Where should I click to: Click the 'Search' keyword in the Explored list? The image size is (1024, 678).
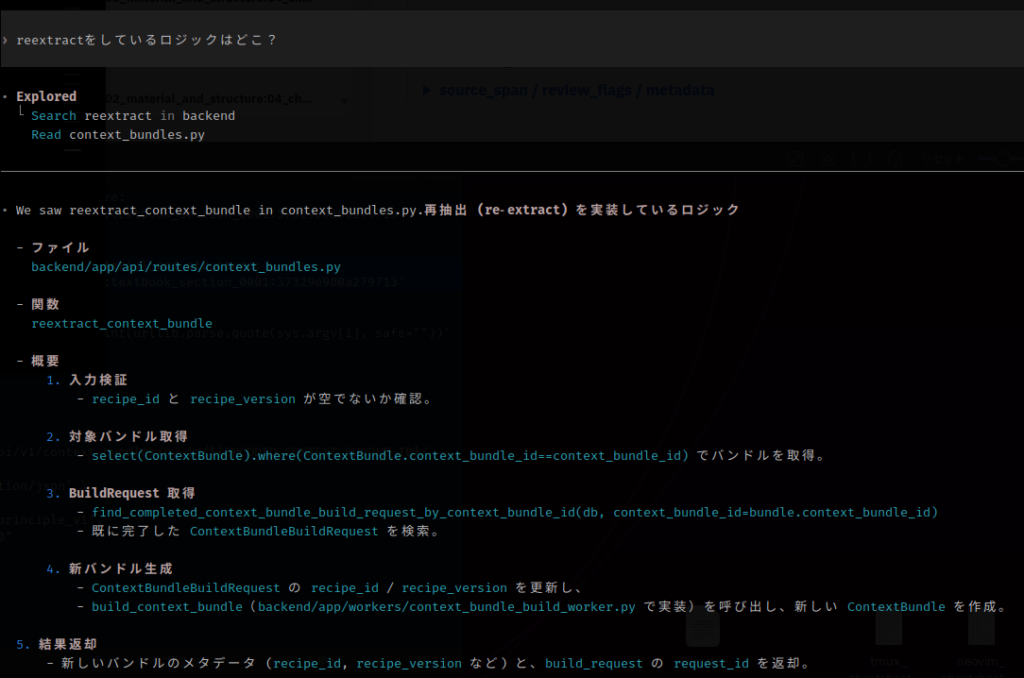click(54, 116)
